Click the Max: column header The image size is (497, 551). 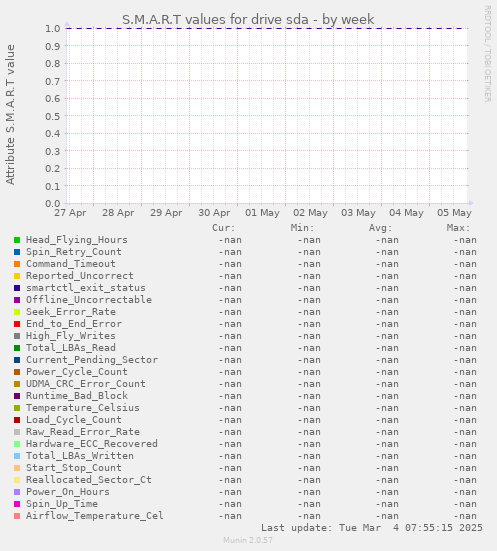point(458,228)
